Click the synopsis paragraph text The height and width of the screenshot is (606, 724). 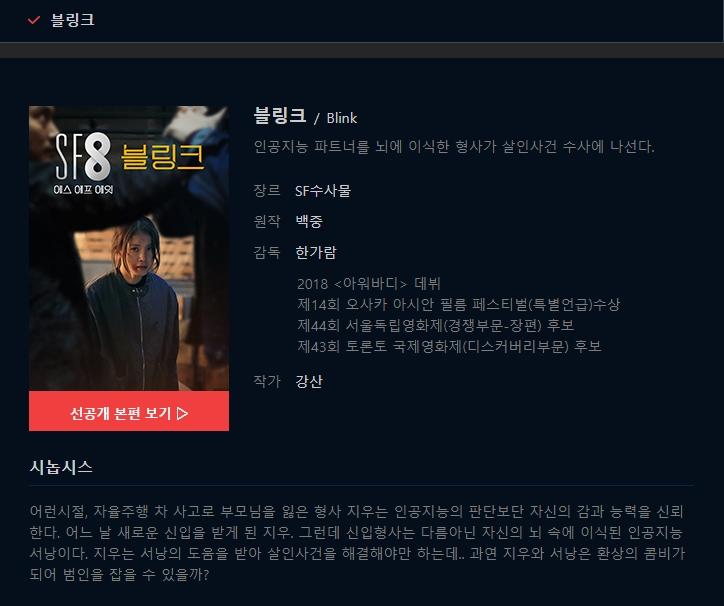[357, 543]
